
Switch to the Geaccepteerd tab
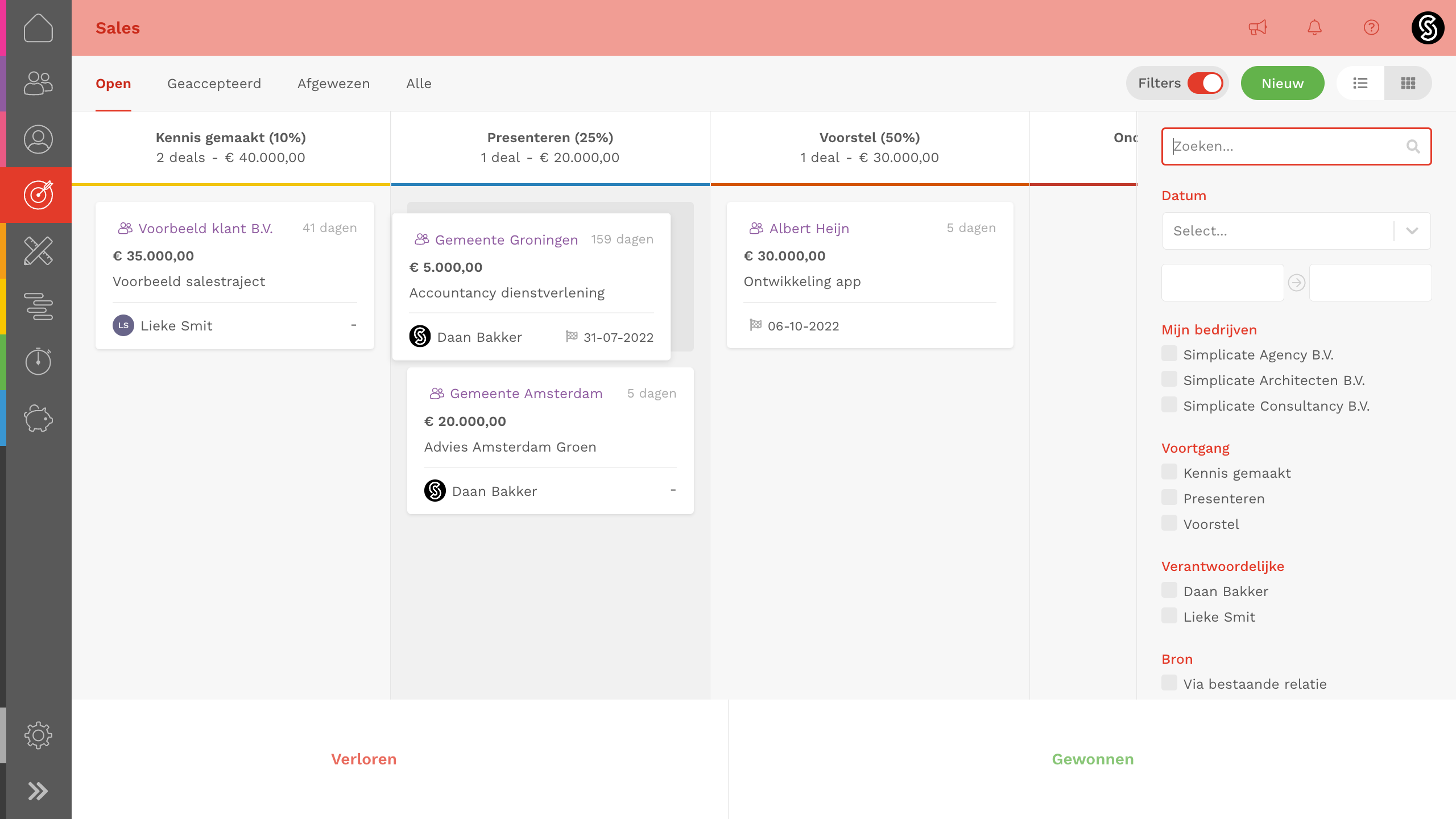click(214, 83)
